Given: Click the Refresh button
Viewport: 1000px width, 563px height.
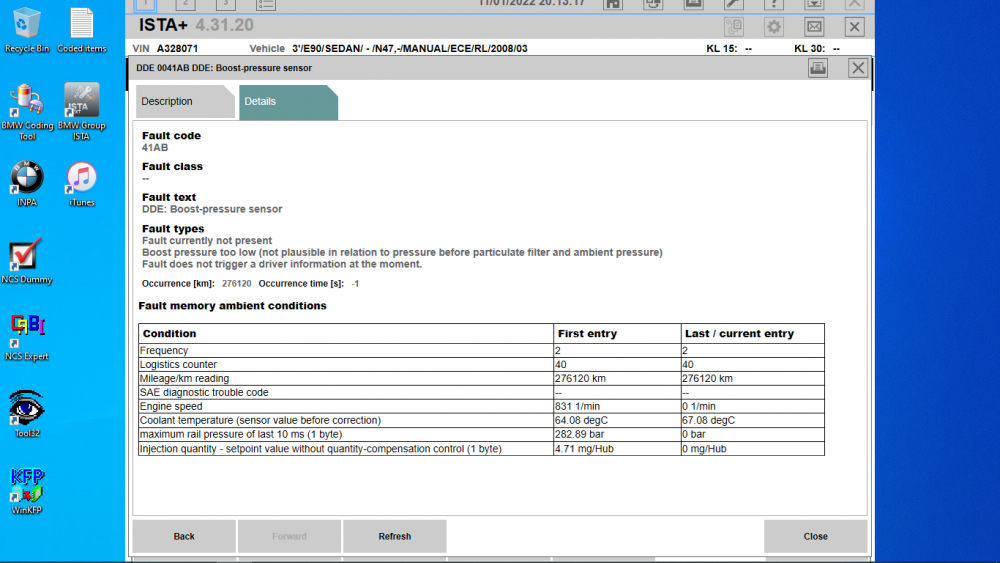Looking at the screenshot, I should (395, 536).
